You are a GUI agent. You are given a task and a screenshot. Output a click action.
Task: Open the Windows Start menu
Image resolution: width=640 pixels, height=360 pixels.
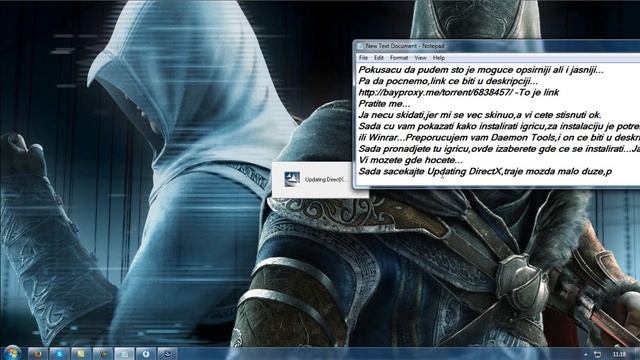tap(12, 353)
